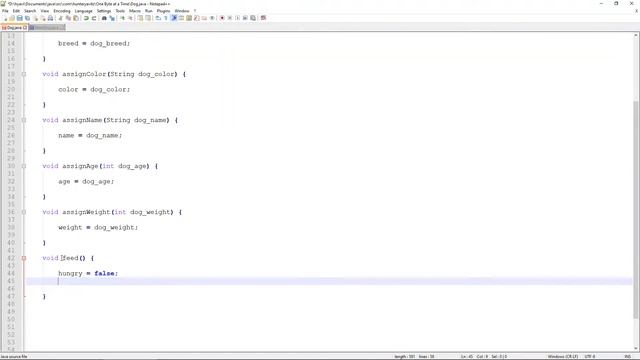
Task: Open the Window menu
Action: [x=182, y=11]
